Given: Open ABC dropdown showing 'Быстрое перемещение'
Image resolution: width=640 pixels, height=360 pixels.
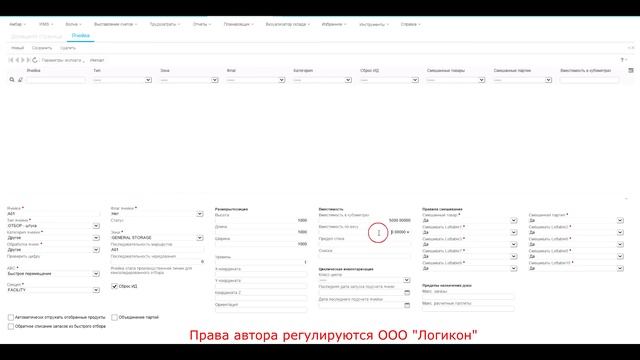Looking at the screenshot, I should 96,274.
